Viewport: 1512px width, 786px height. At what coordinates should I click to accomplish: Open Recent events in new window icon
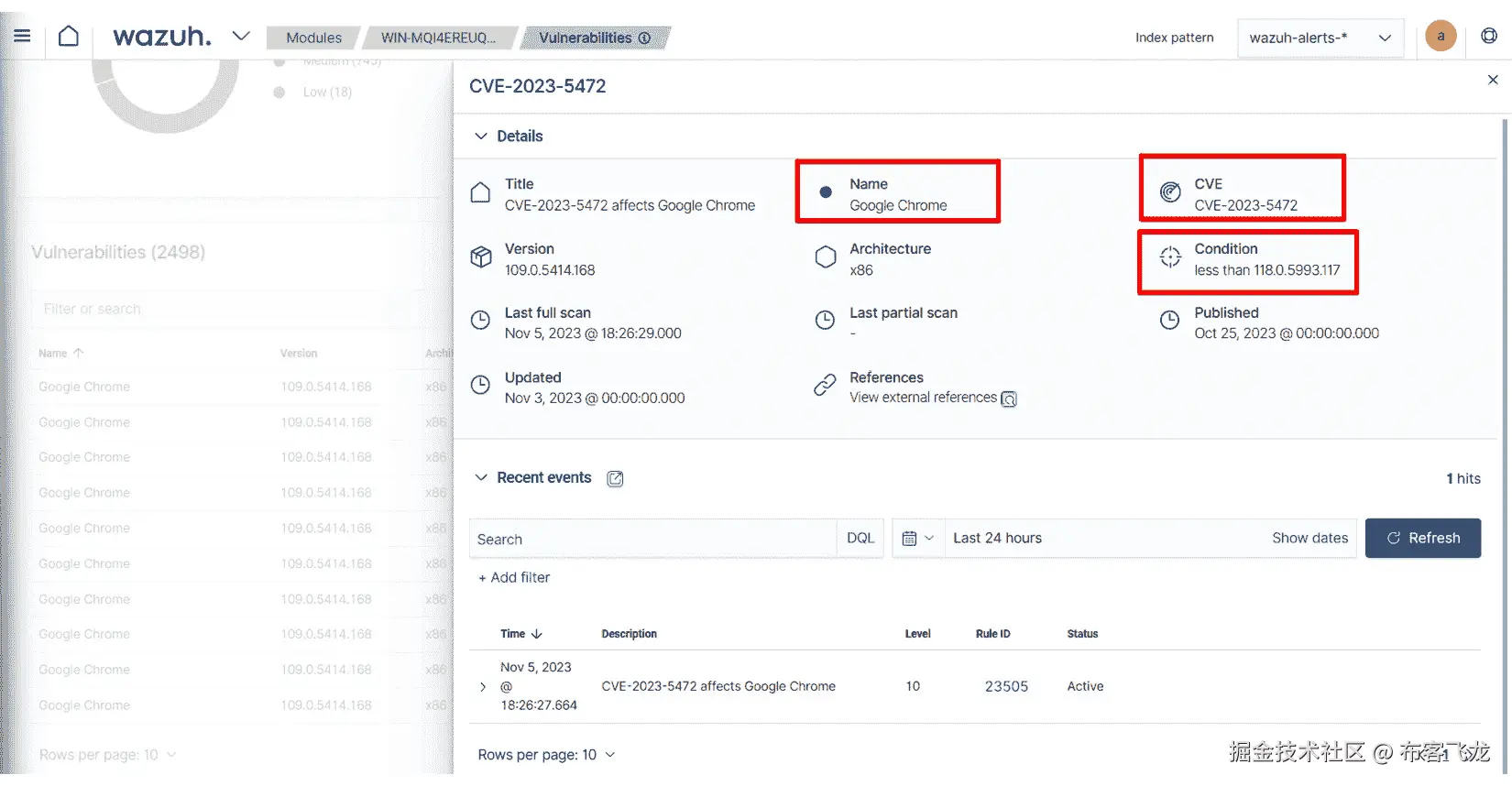[615, 478]
